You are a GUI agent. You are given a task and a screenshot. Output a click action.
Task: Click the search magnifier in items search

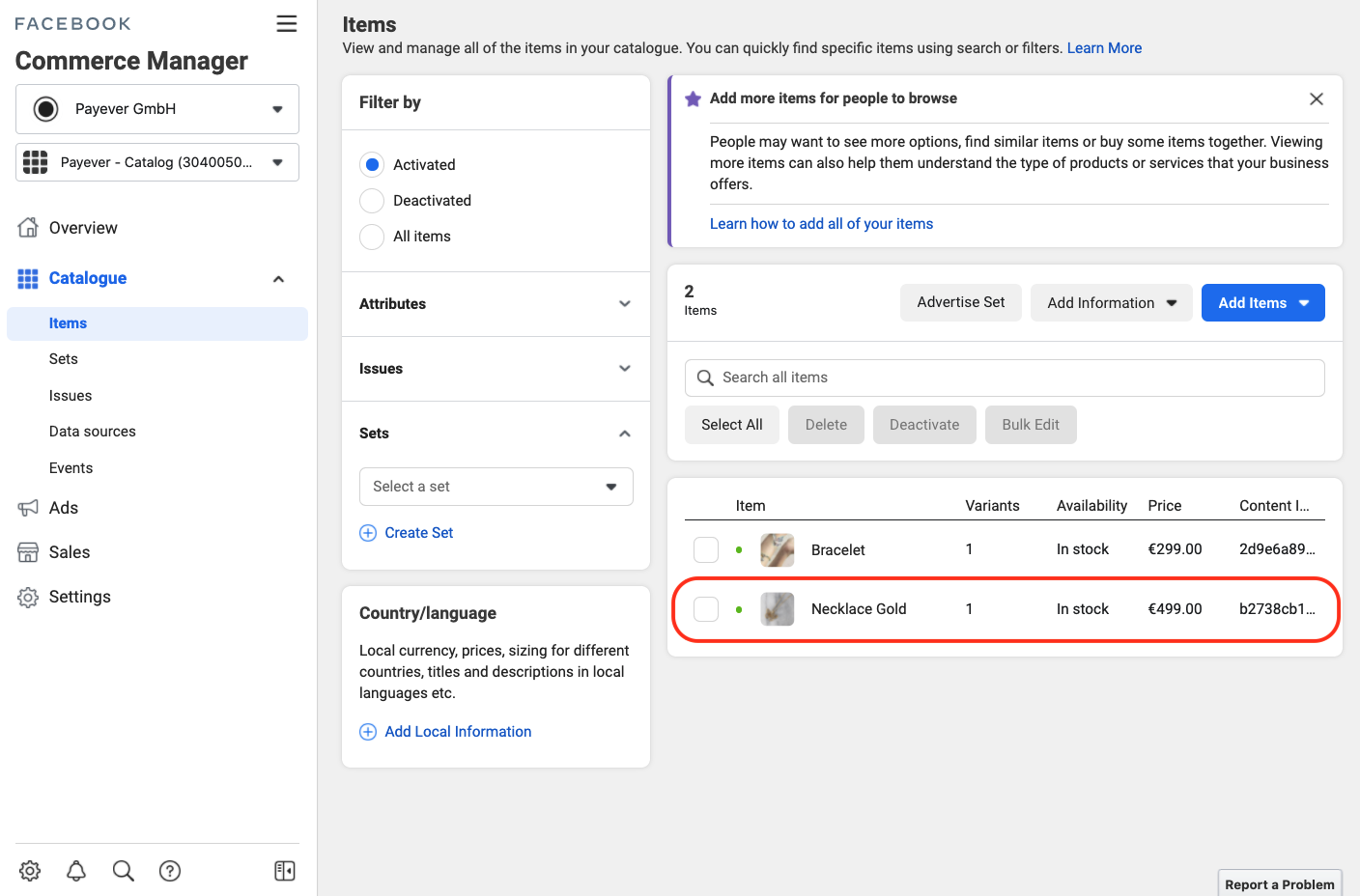[x=706, y=378]
